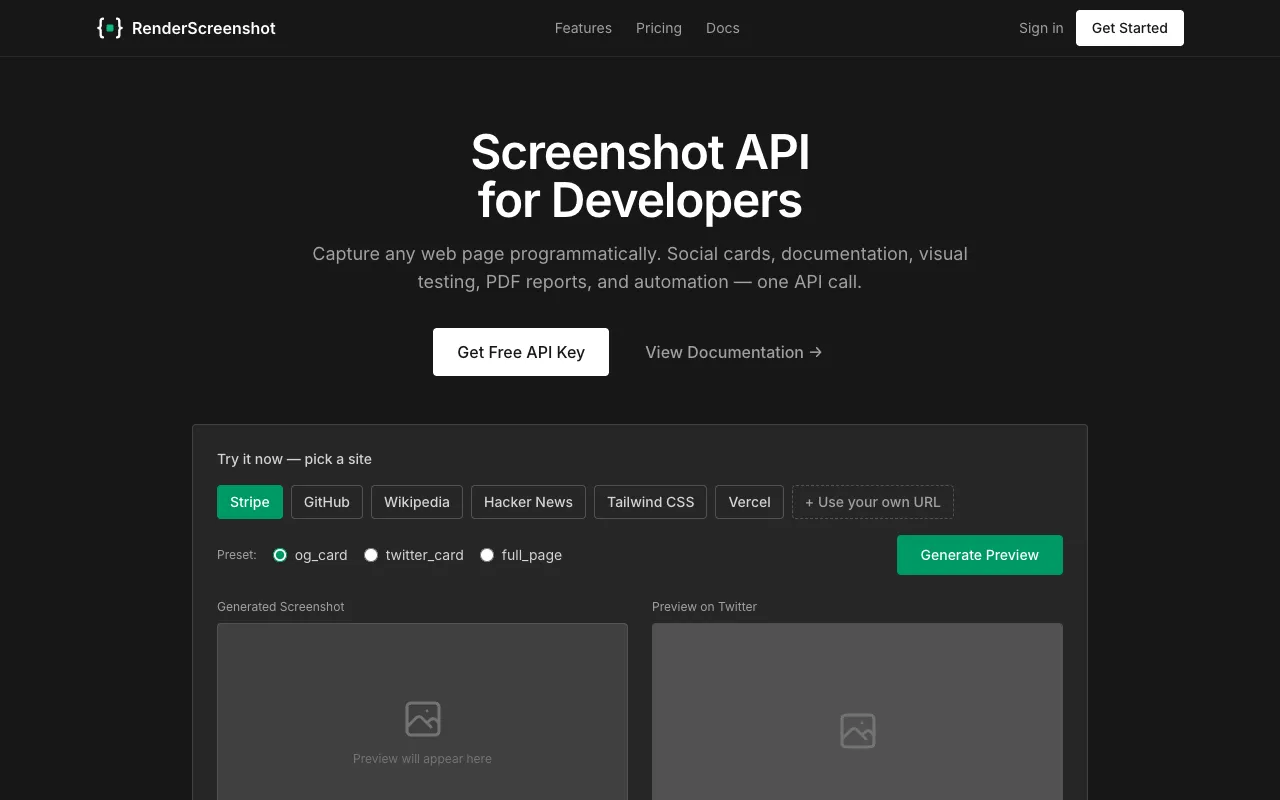The image size is (1280, 800).
Task: Click the Generated Screenshot preview area
Action: coord(423,711)
